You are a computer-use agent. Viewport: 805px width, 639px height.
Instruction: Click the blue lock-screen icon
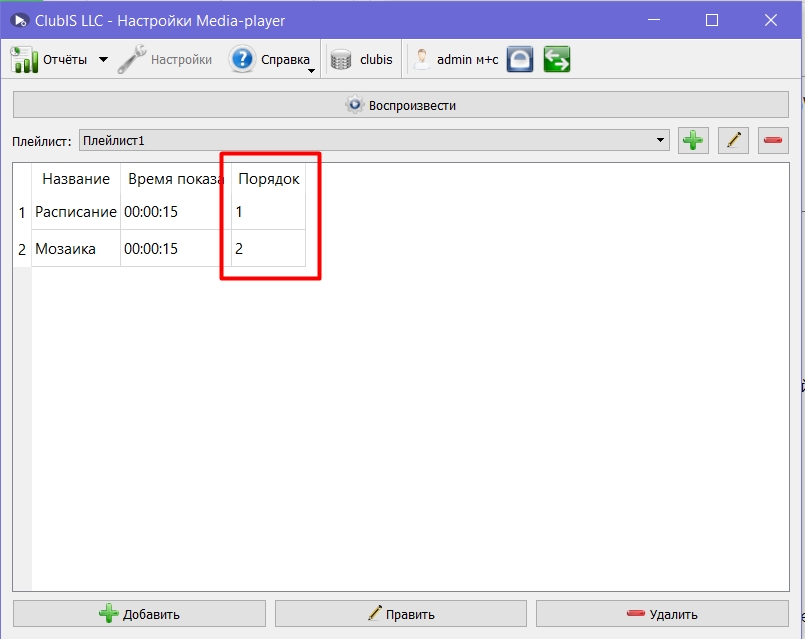520,60
